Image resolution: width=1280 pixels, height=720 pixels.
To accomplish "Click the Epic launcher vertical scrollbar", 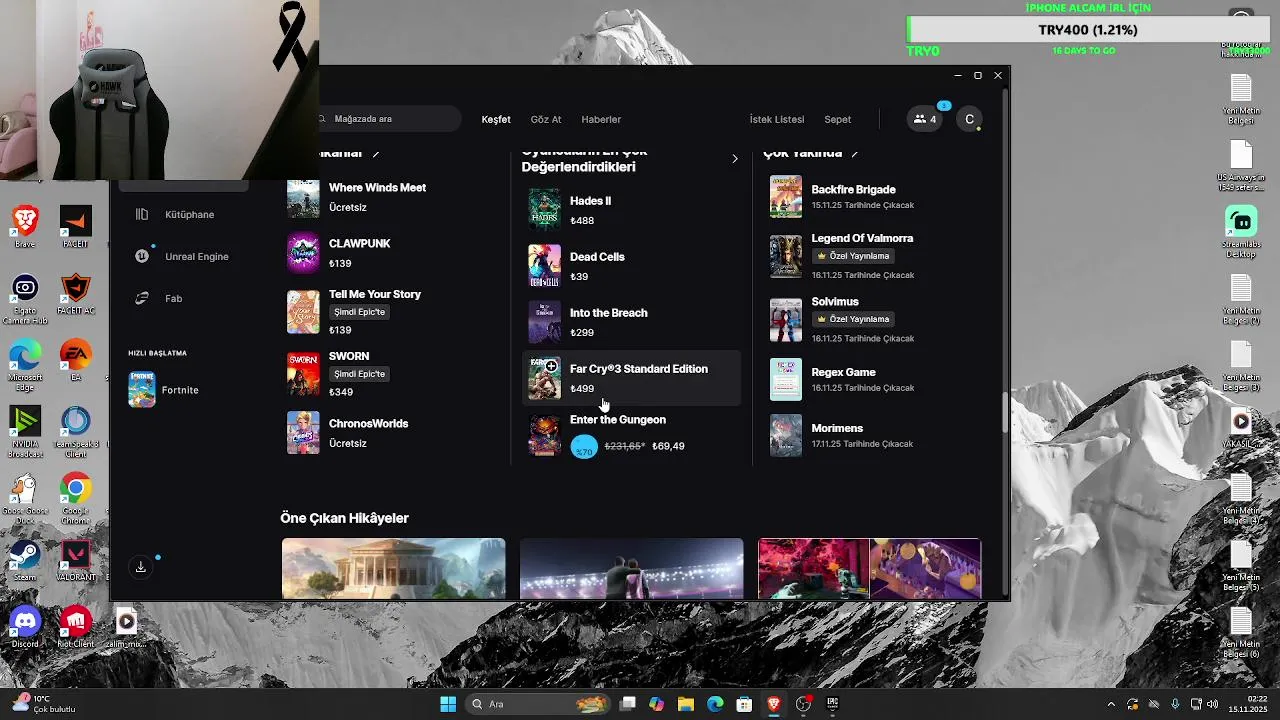I will (1005, 413).
